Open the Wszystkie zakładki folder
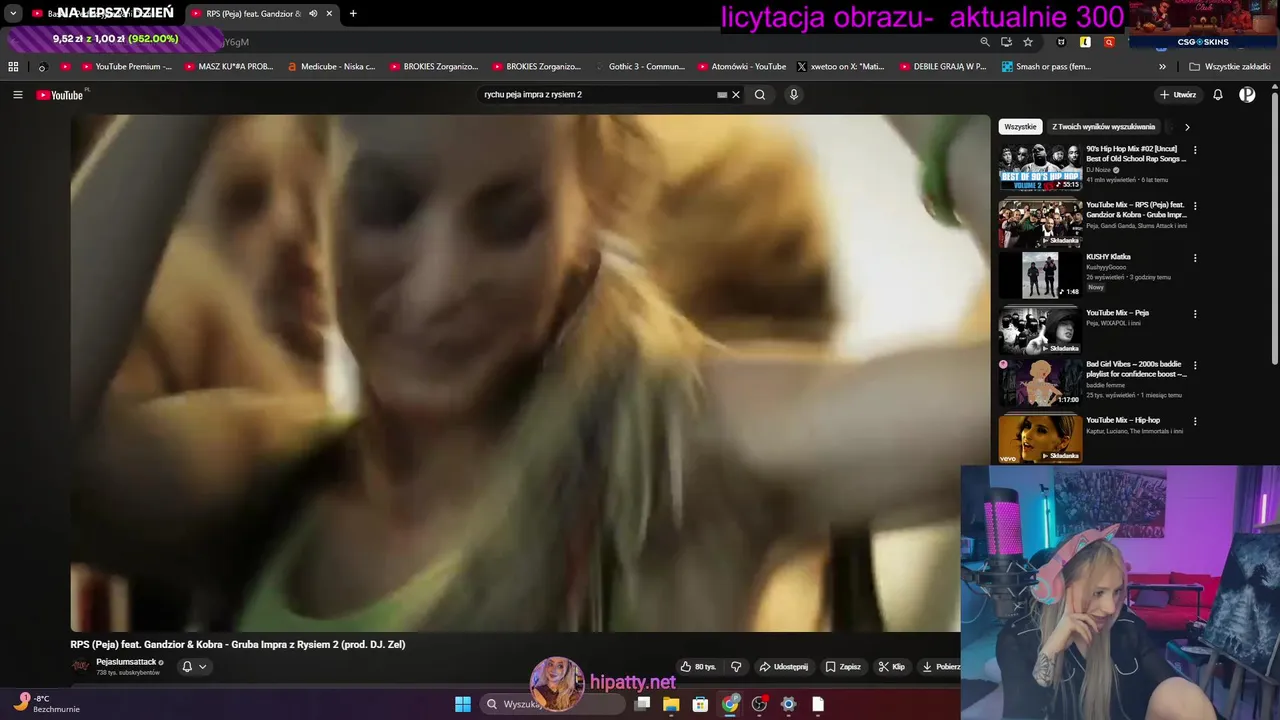The width and height of the screenshot is (1280, 720). (x=1230, y=67)
